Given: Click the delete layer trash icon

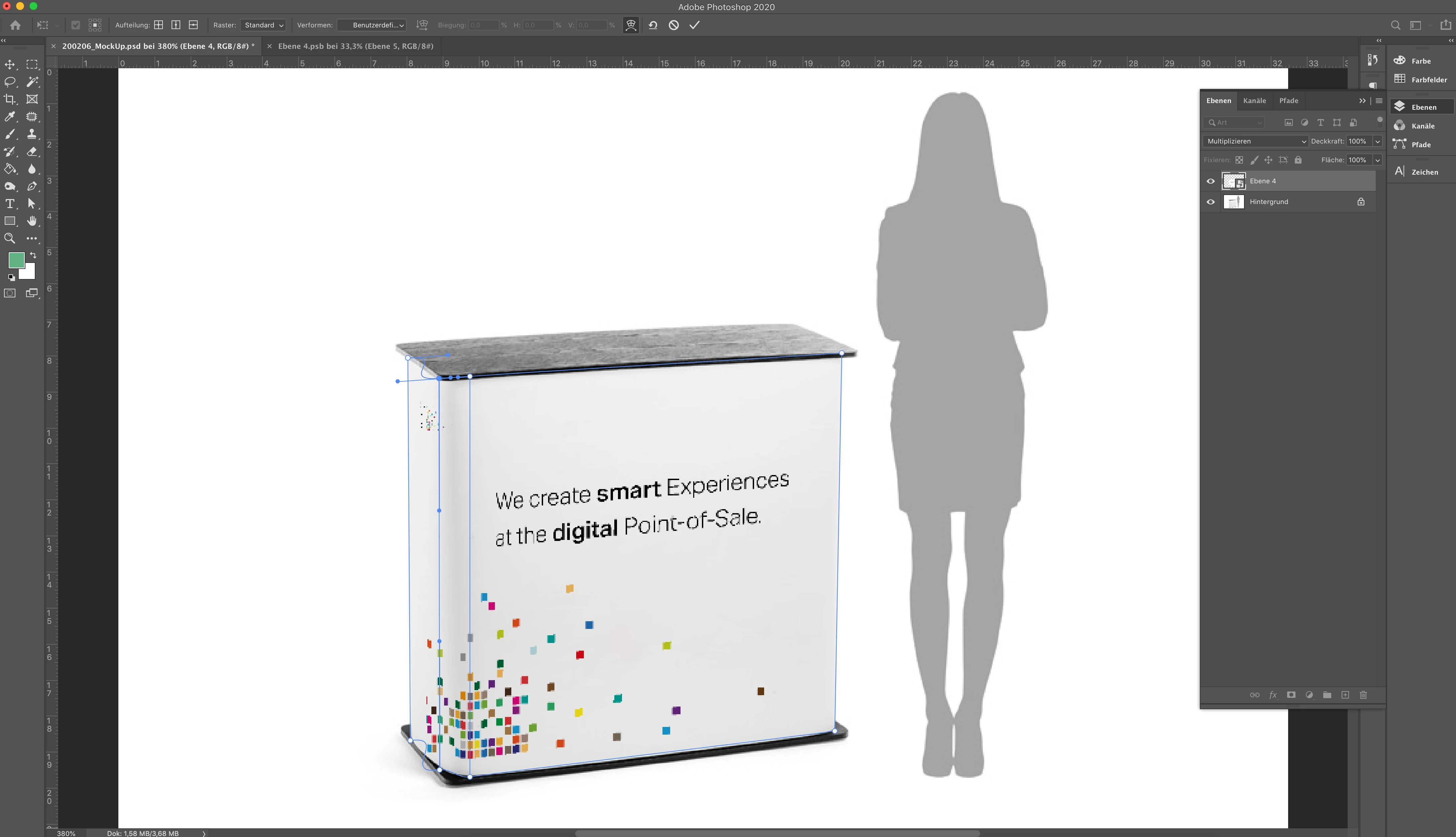Looking at the screenshot, I should (1363, 695).
